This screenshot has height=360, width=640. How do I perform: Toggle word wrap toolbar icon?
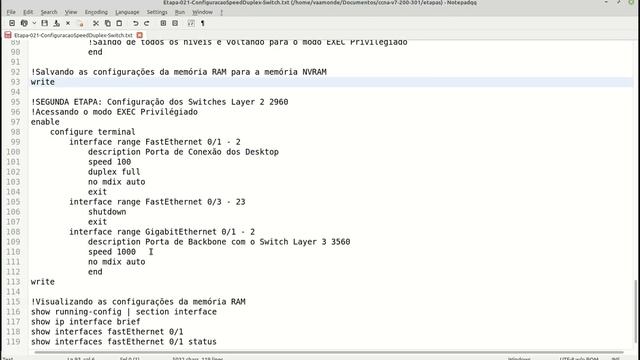click(191, 23)
